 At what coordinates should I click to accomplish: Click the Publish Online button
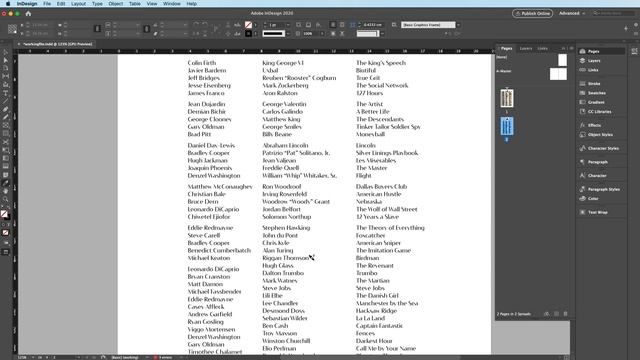[532, 13]
